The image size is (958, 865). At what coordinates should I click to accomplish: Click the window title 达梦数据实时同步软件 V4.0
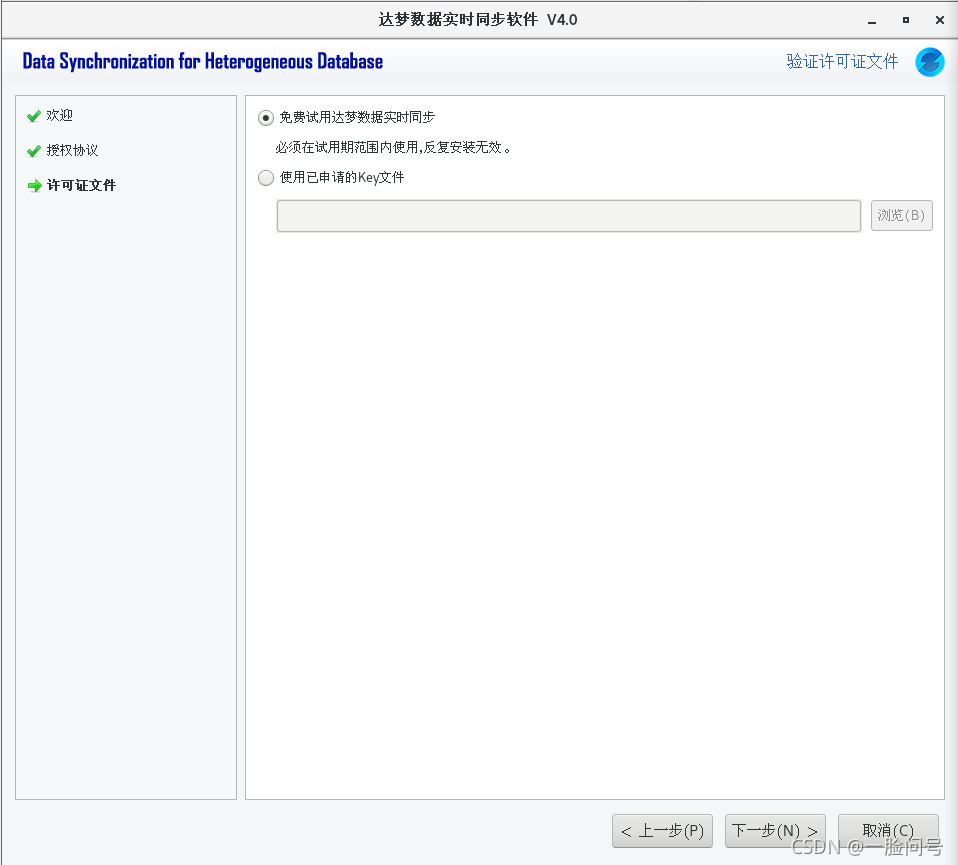coord(478,20)
